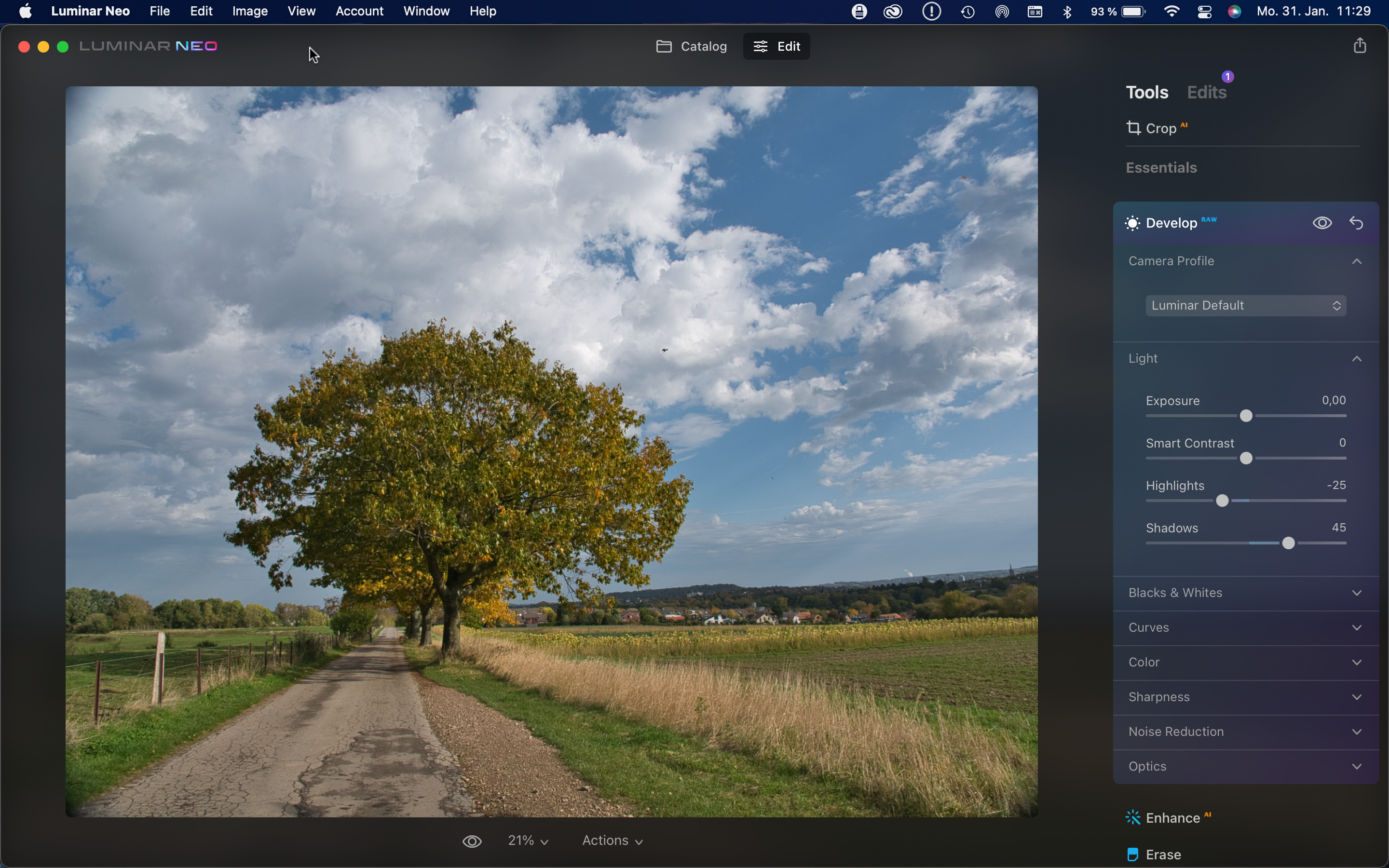The width and height of the screenshot is (1389, 868).
Task: Click the face-shaped menu bar icon
Action: point(859,12)
